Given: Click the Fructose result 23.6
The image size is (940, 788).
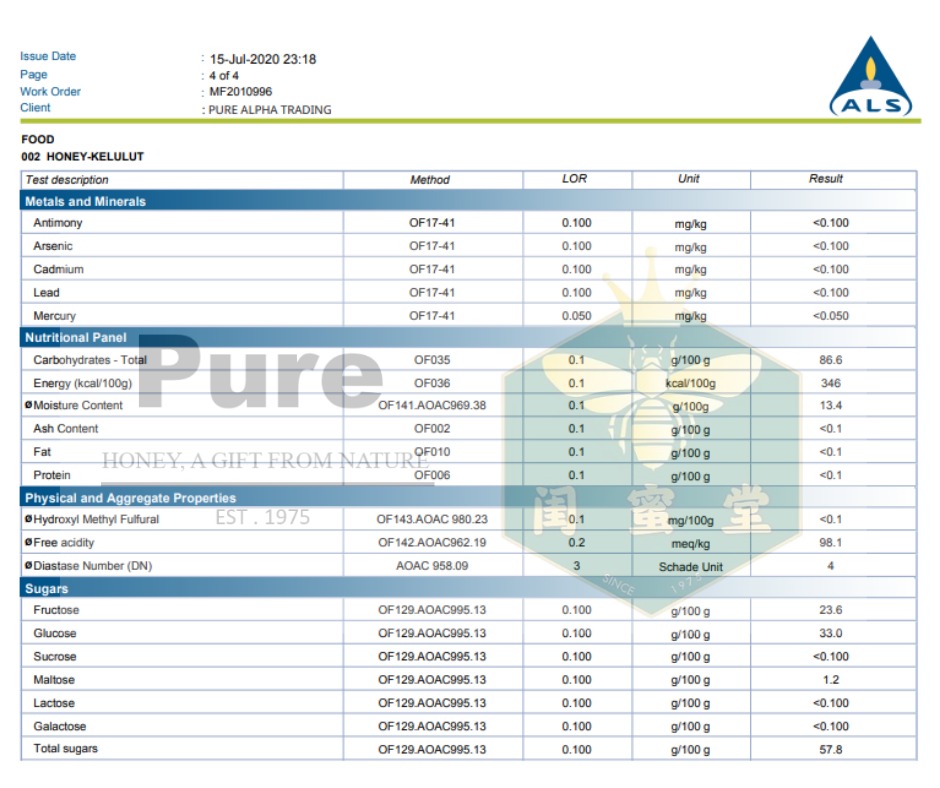Looking at the screenshot, I should pyautogui.click(x=830, y=610).
